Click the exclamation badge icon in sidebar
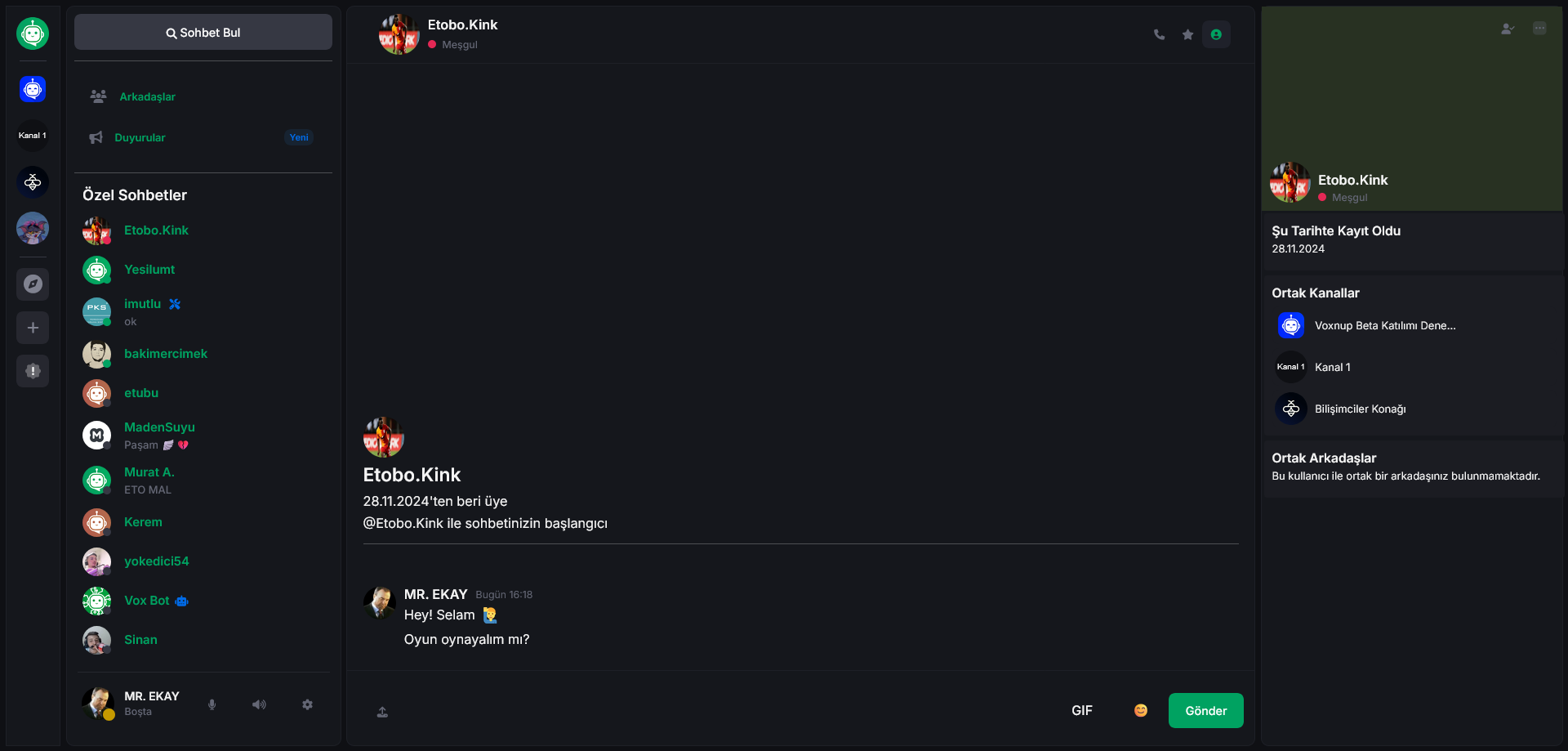 33,371
